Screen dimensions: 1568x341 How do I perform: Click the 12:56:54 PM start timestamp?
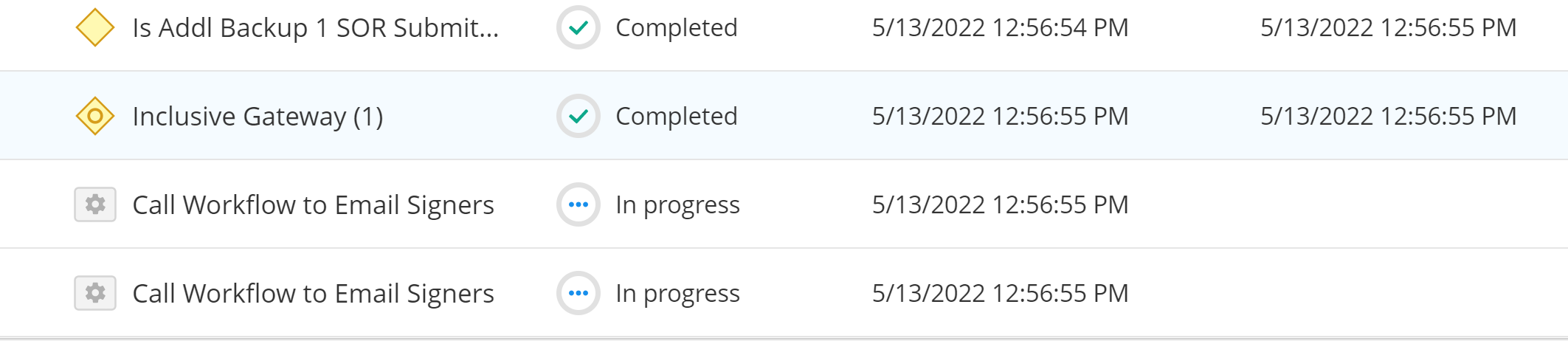click(1001, 28)
